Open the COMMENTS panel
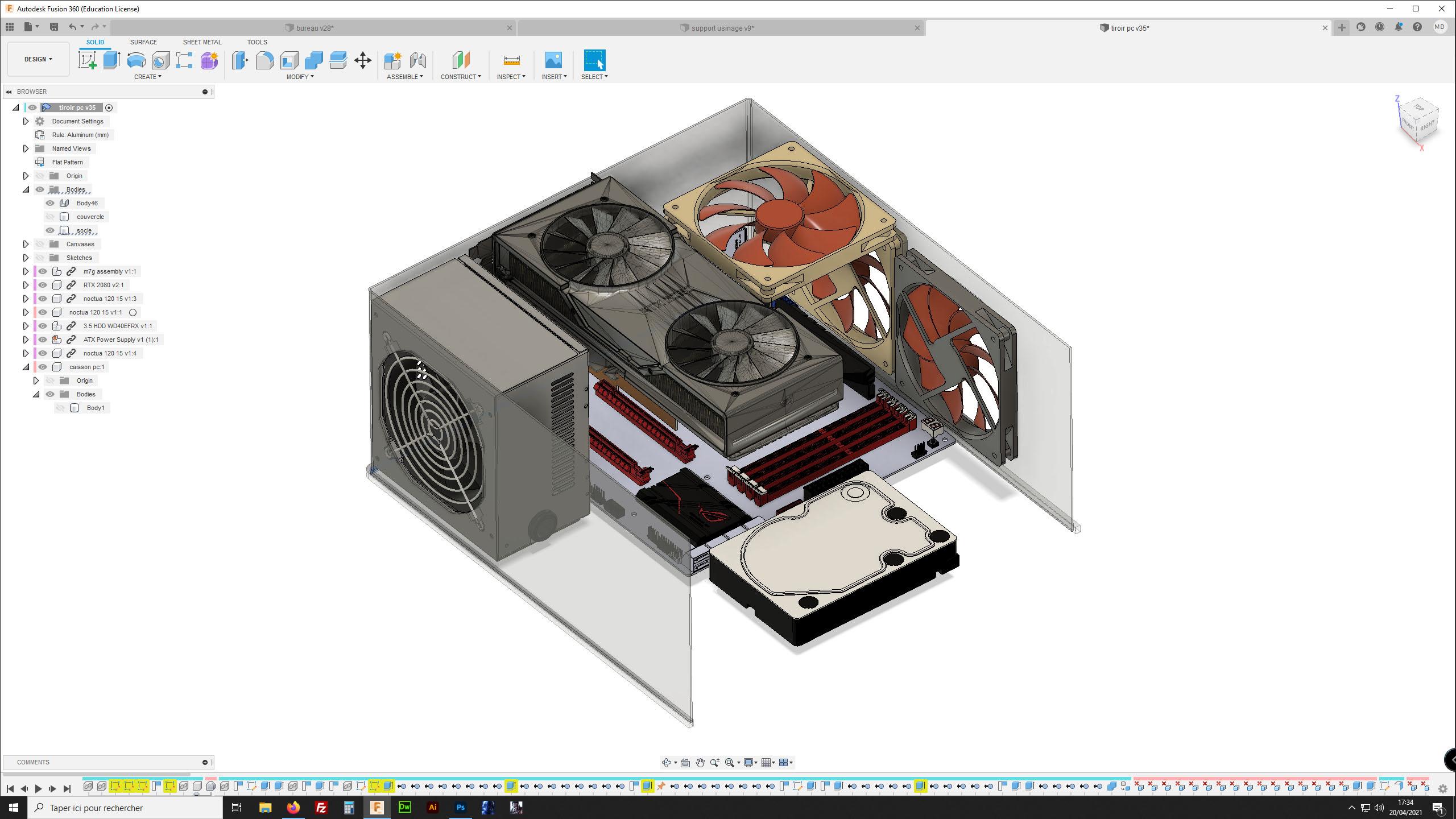 32,762
